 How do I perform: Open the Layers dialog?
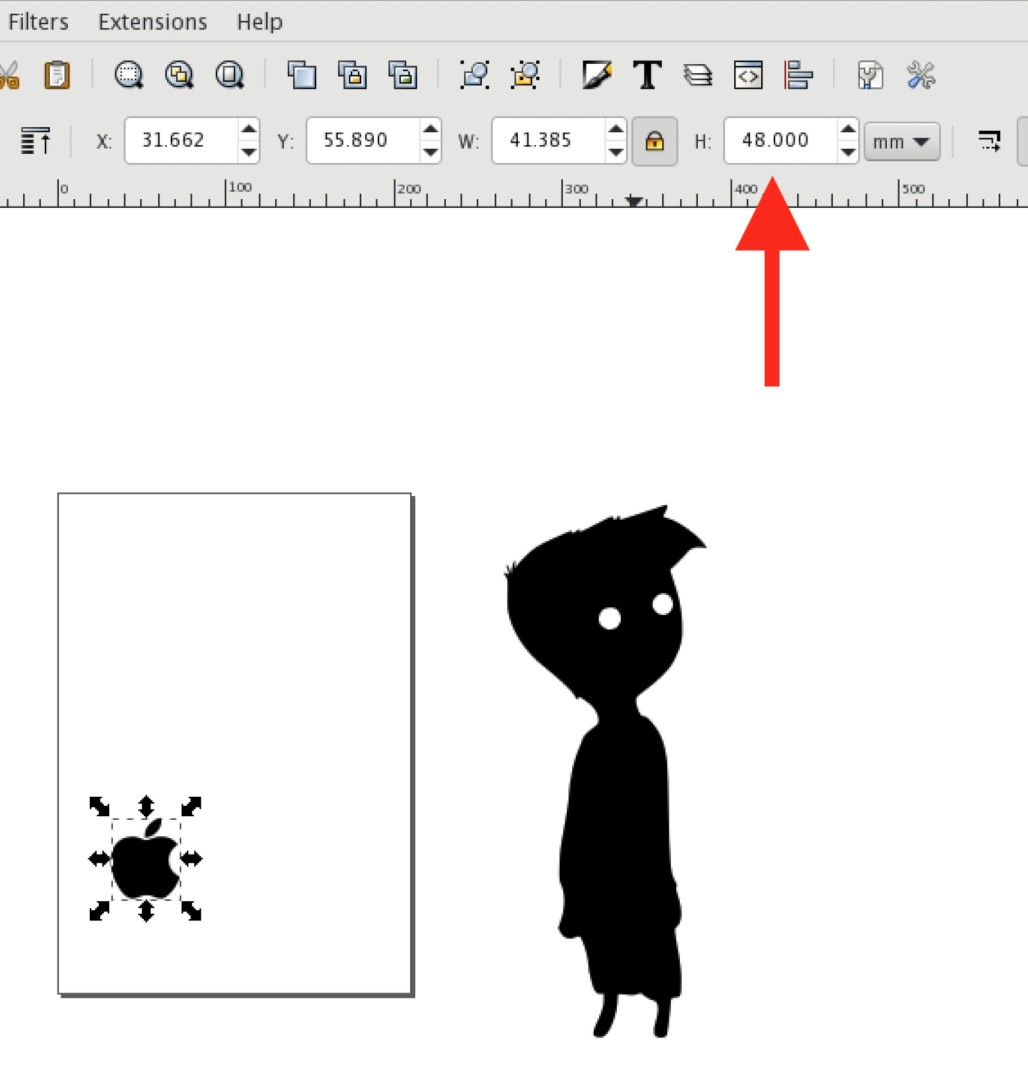(698, 75)
